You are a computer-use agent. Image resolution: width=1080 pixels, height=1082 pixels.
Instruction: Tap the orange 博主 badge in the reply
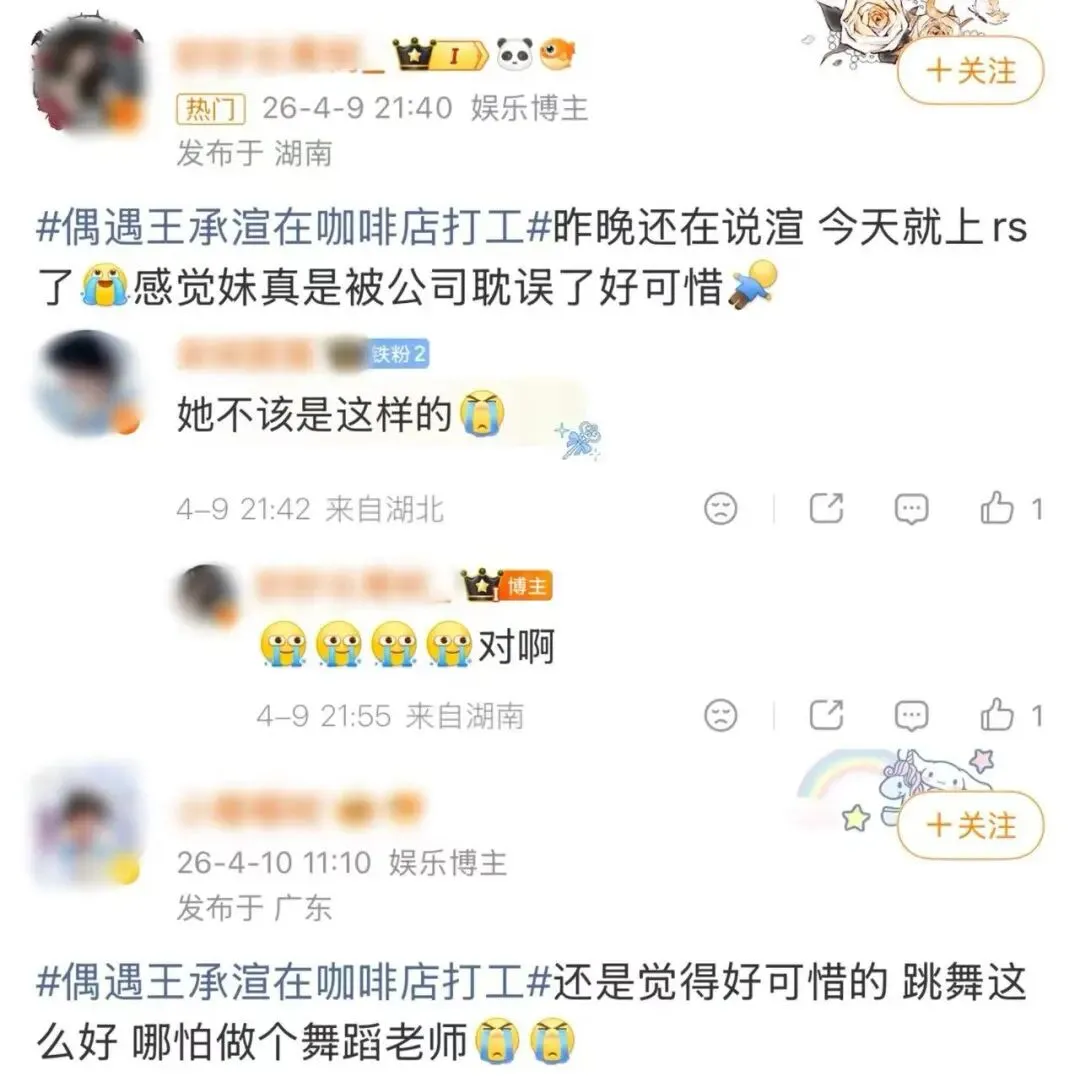coord(527,587)
